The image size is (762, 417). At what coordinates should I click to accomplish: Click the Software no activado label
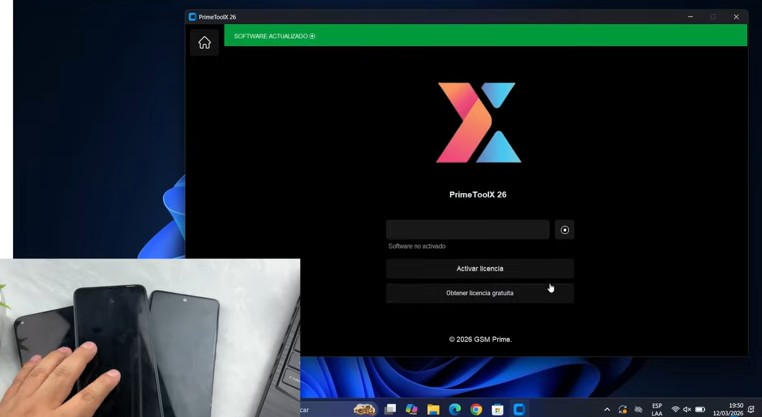pyautogui.click(x=416, y=246)
